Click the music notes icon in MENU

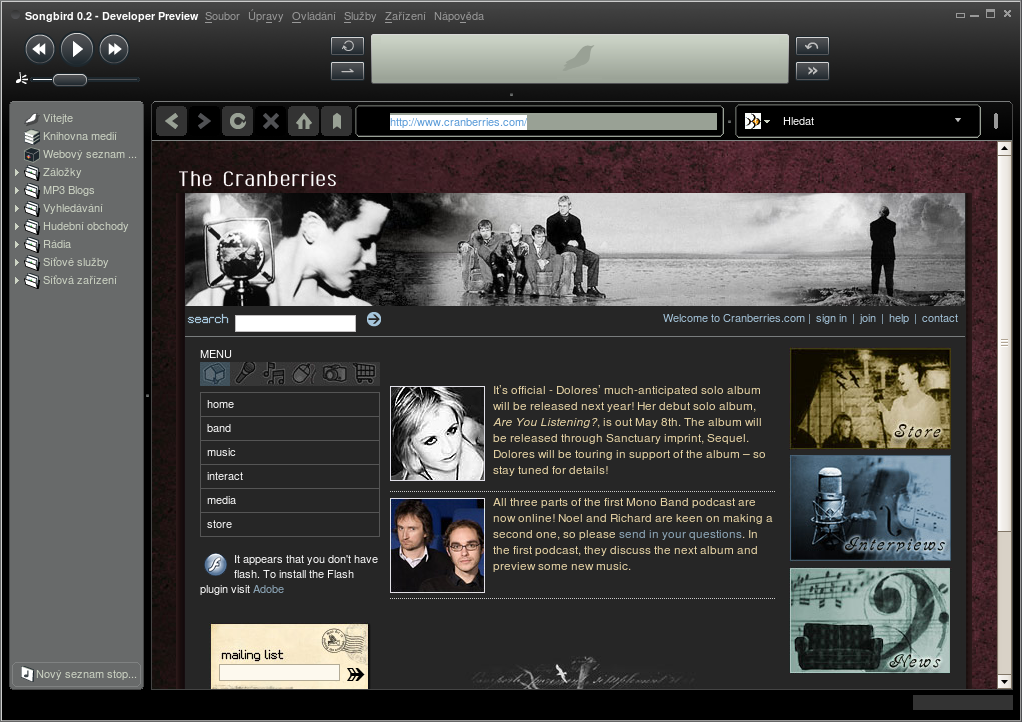274,373
